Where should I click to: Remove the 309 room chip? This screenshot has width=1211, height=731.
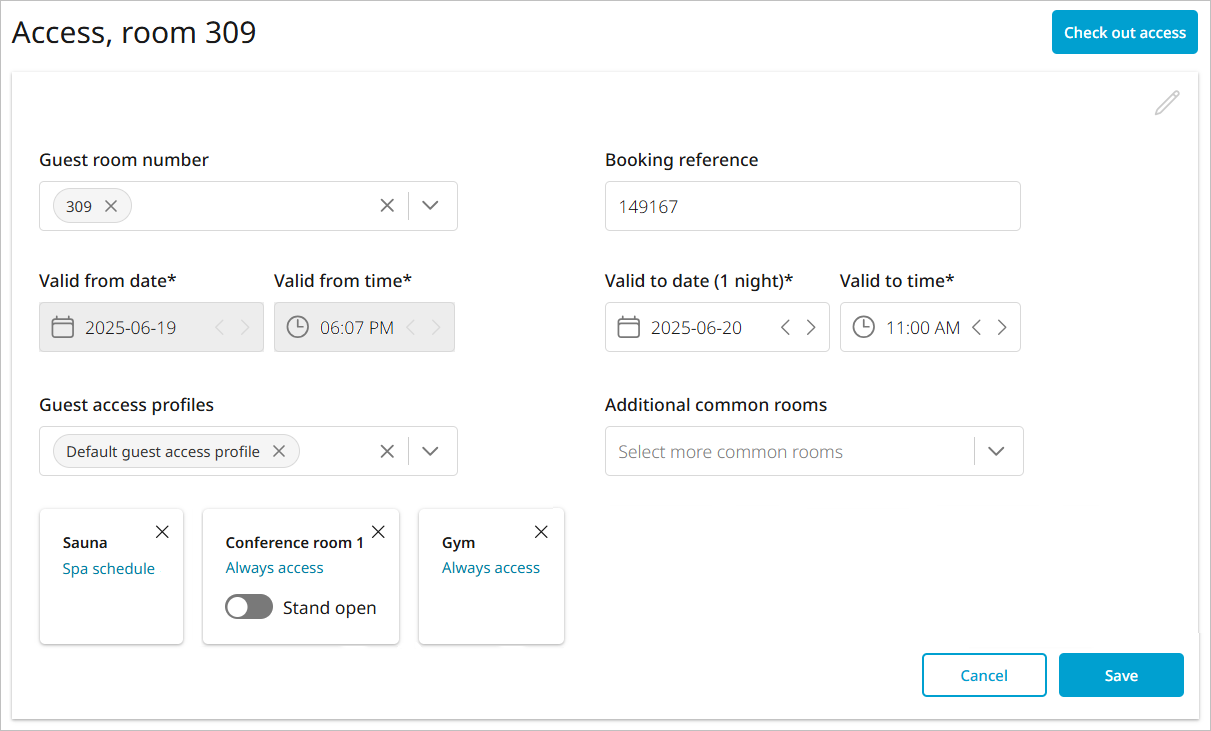tap(111, 206)
